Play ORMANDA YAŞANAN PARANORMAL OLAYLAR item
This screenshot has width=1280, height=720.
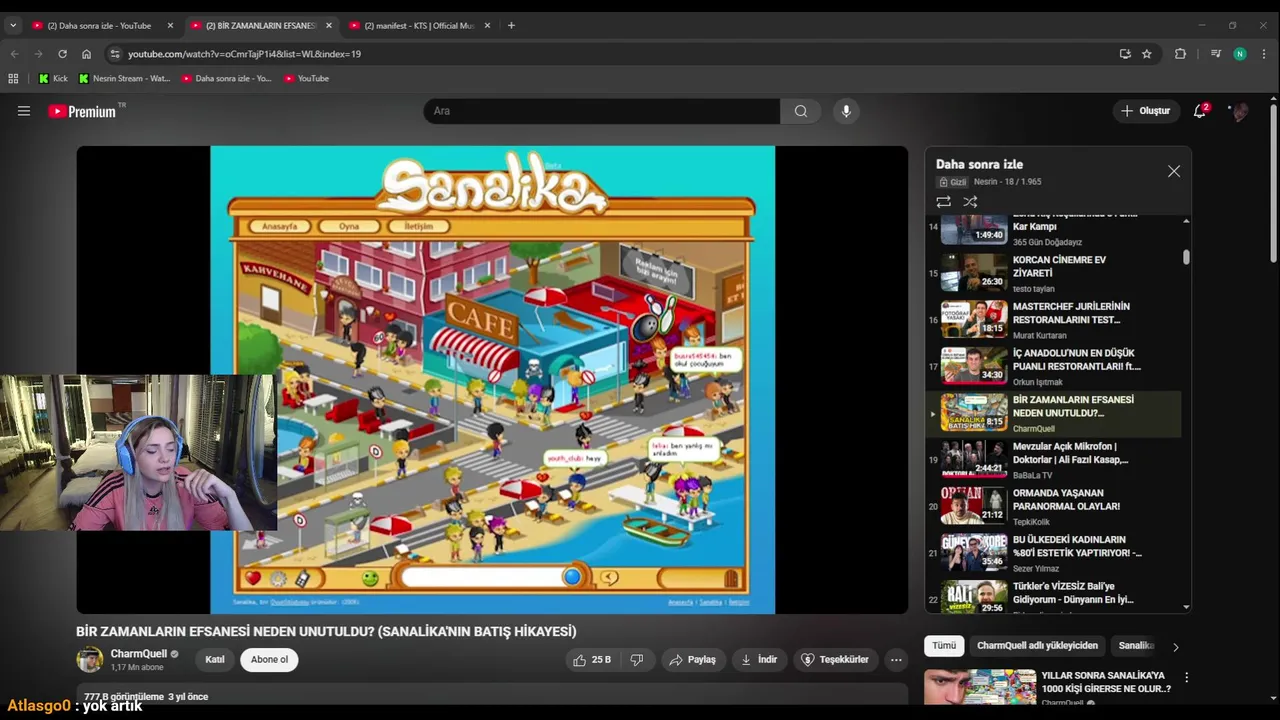point(1055,505)
